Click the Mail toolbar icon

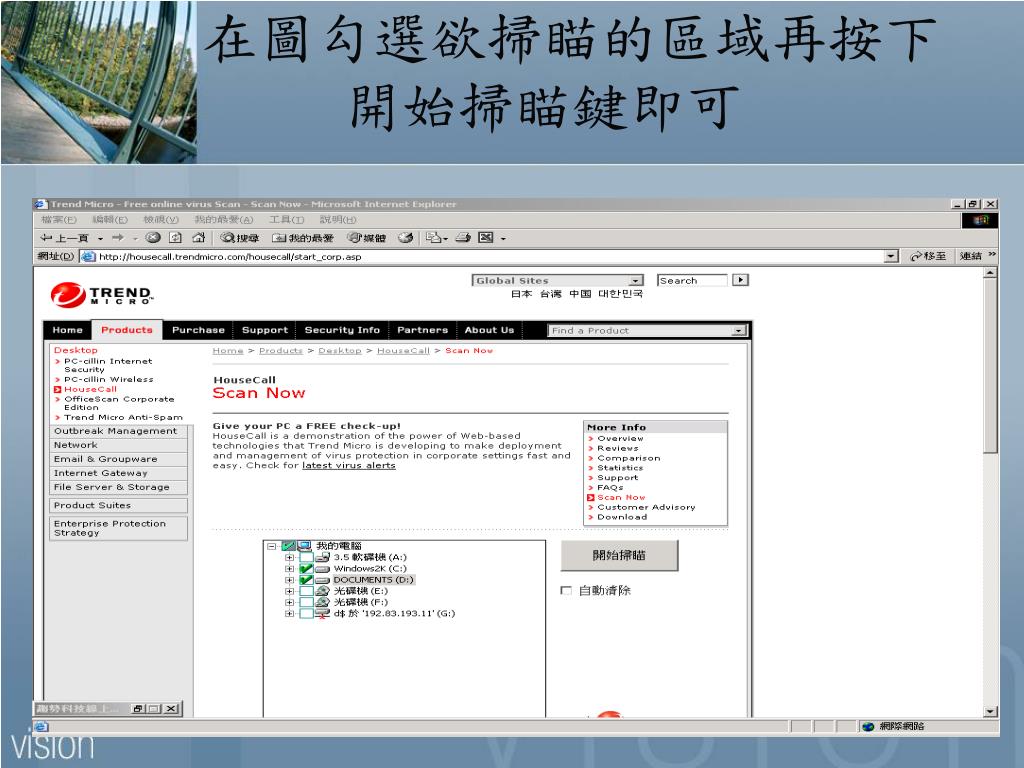(434, 238)
